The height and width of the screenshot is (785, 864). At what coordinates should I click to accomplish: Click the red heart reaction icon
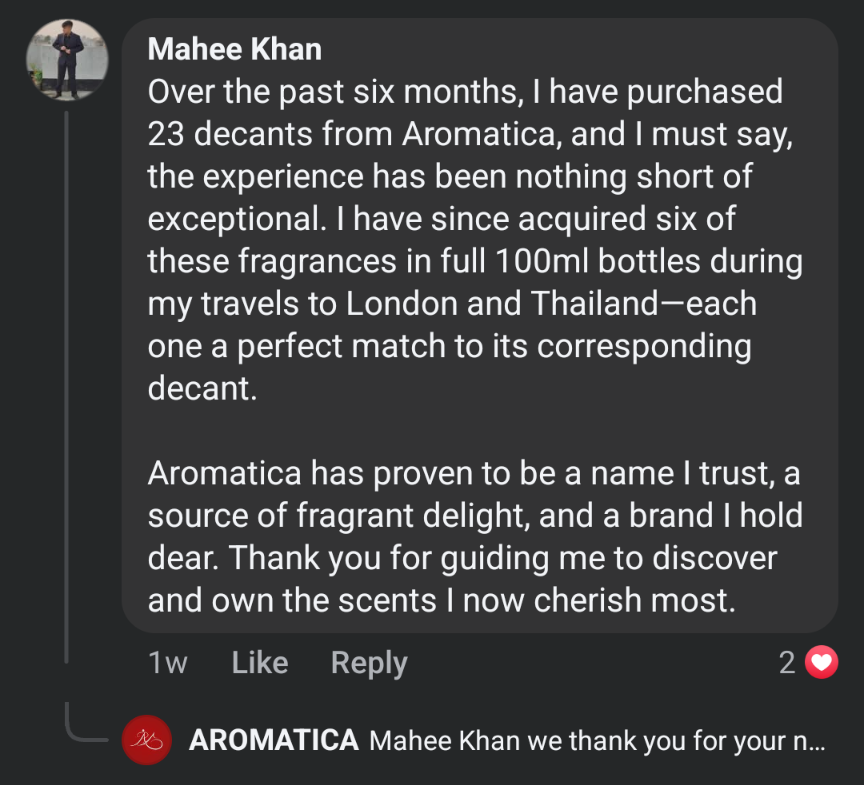(x=821, y=662)
